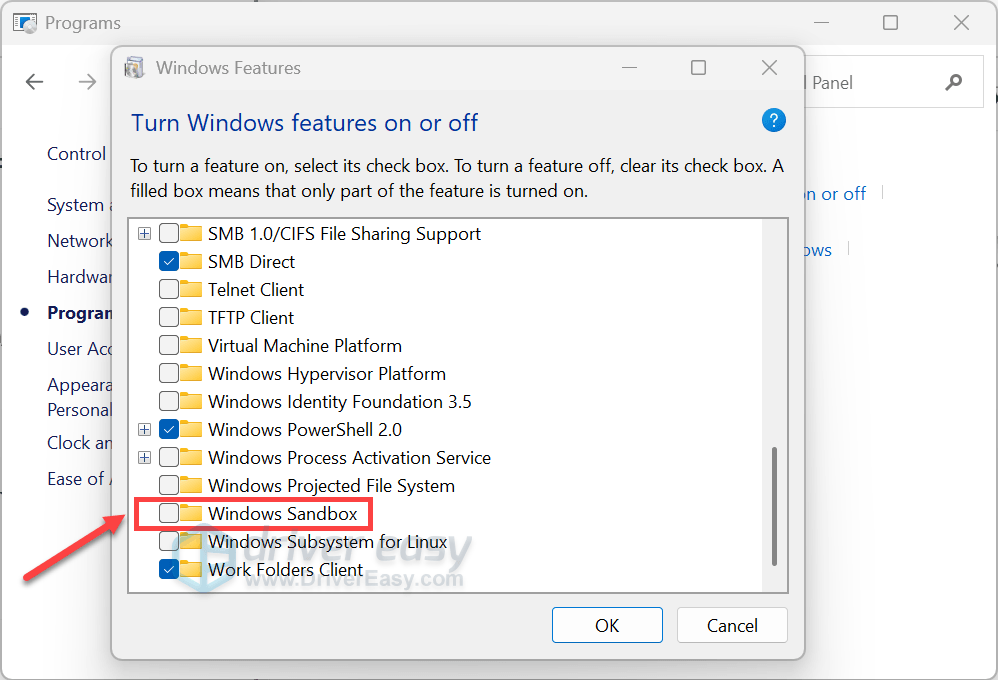Viewport: 998px width, 680px height.
Task: Maximize the Windows Features dialog
Action: [698, 67]
